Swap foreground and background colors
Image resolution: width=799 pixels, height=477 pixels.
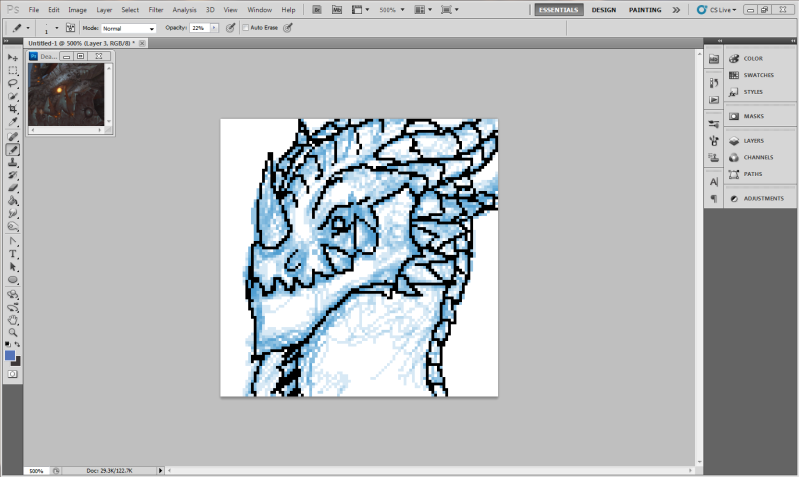click(17, 344)
